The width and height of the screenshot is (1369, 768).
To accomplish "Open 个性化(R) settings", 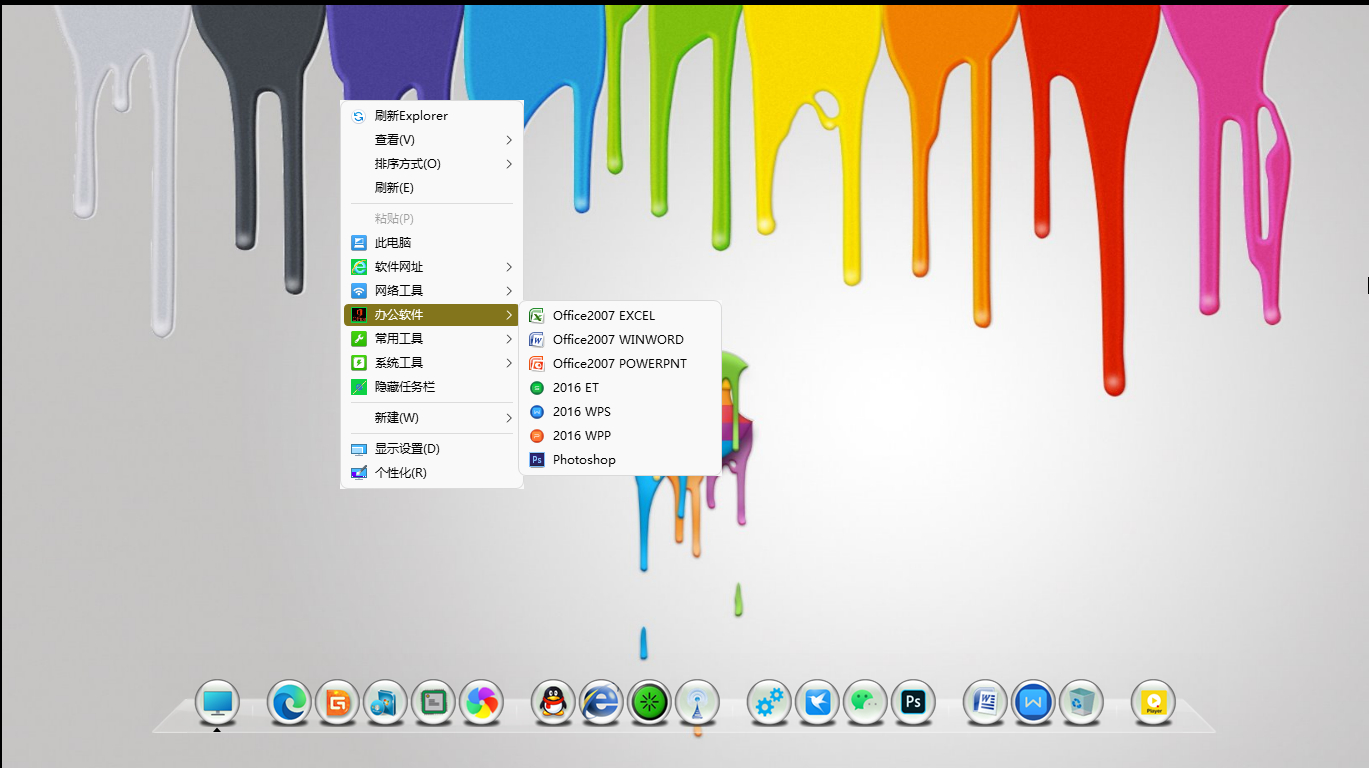I will [x=431, y=473].
